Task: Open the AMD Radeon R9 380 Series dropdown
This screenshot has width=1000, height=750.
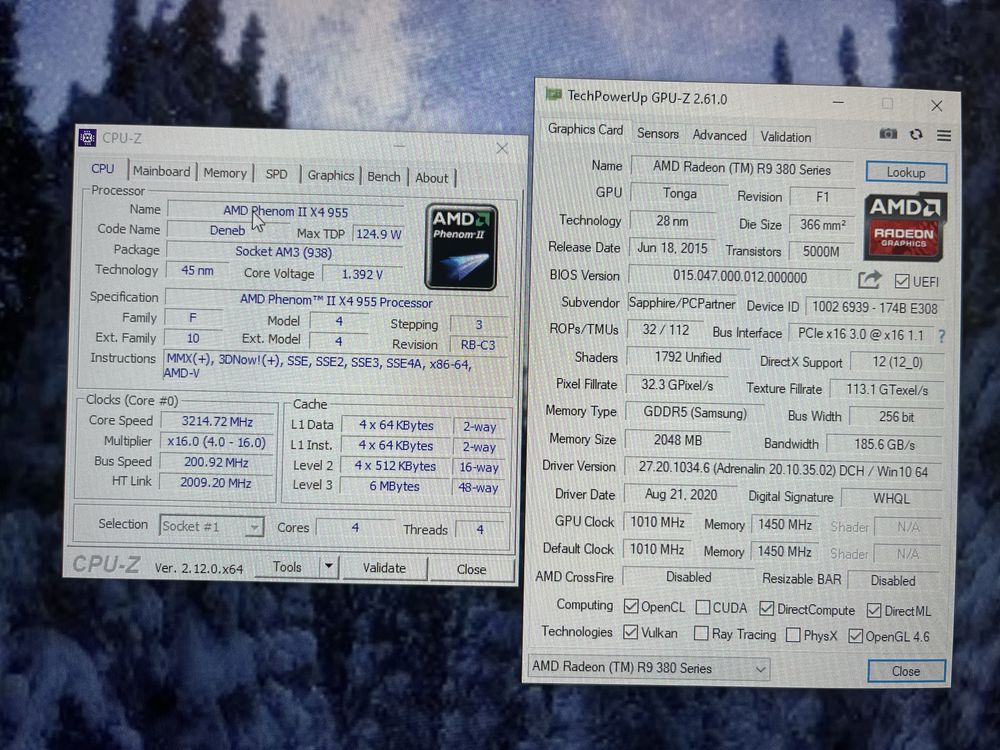Action: click(x=649, y=668)
